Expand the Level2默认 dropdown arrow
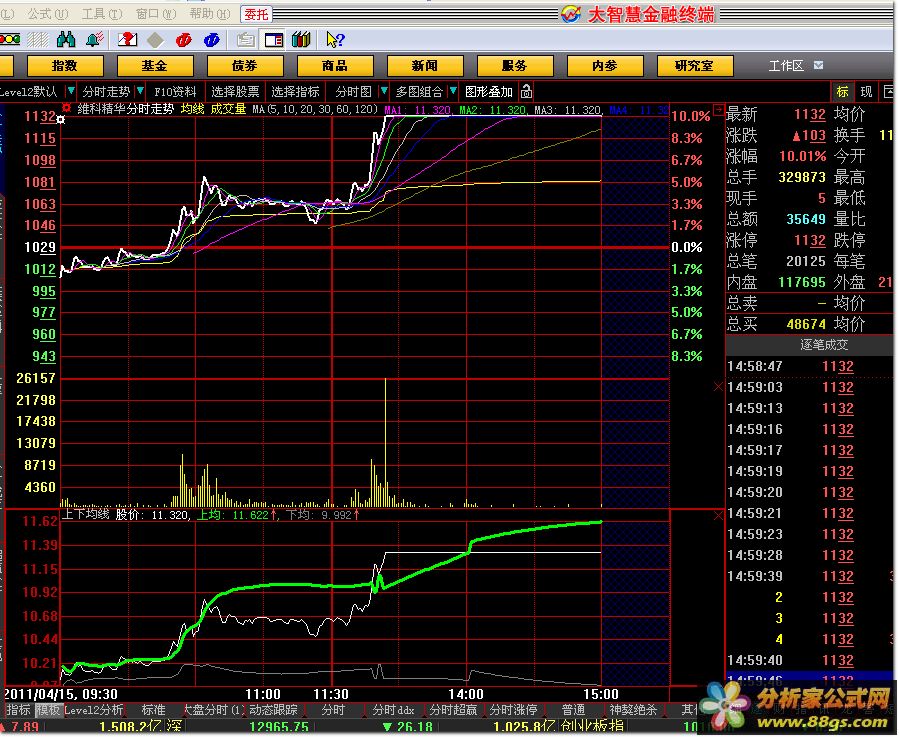 click(x=70, y=91)
